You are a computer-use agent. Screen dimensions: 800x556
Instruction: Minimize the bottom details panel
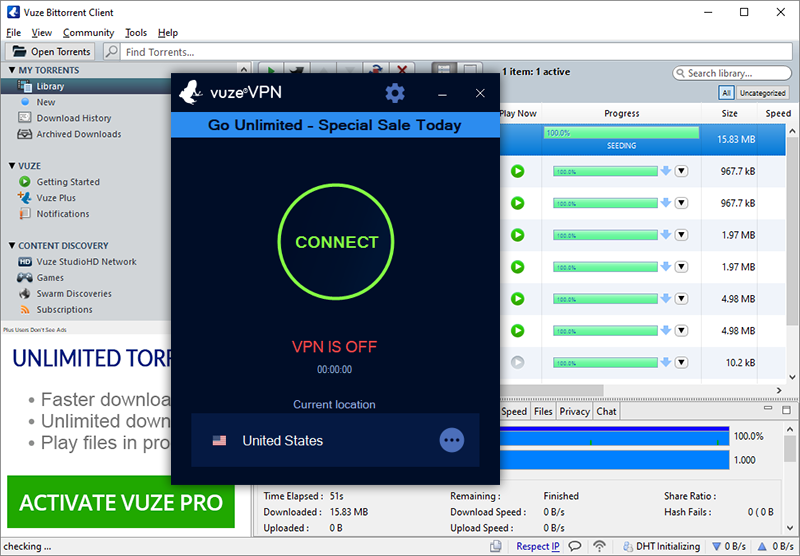coord(768,409)
